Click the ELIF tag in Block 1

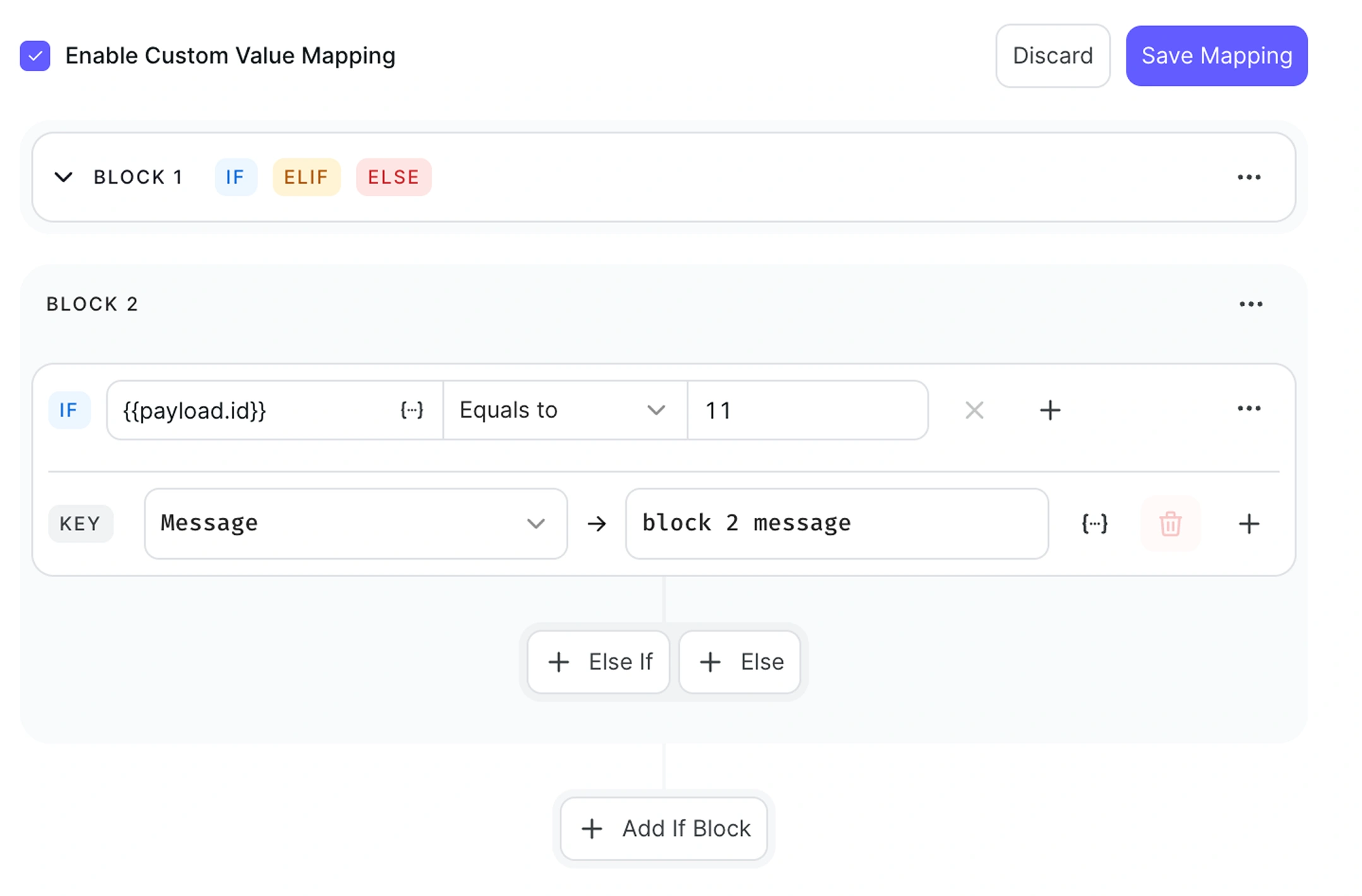tap(306, 177)
